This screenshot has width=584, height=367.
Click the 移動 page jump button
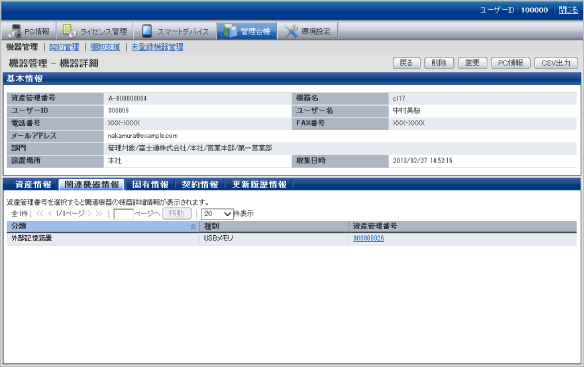(x=177, y=213)
